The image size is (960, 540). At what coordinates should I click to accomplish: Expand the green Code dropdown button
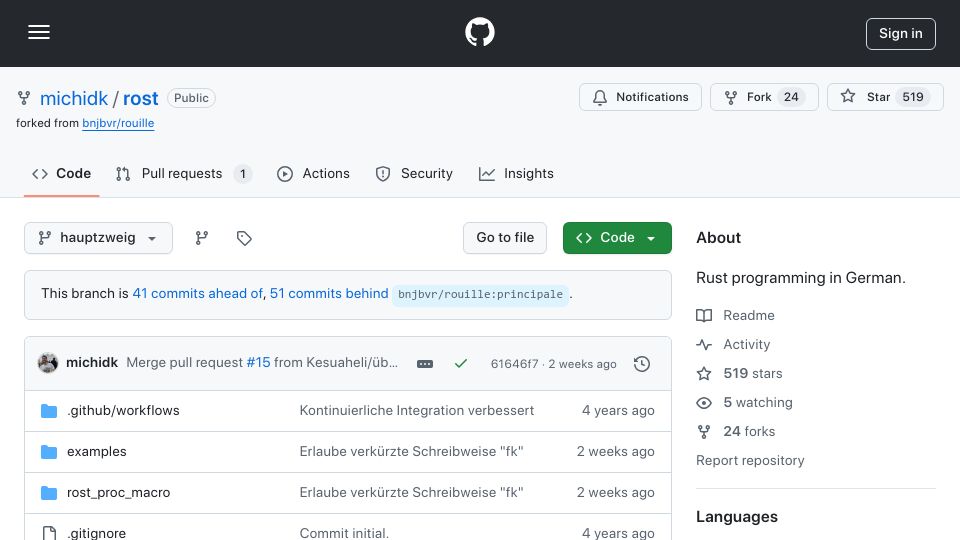[617, 238]
